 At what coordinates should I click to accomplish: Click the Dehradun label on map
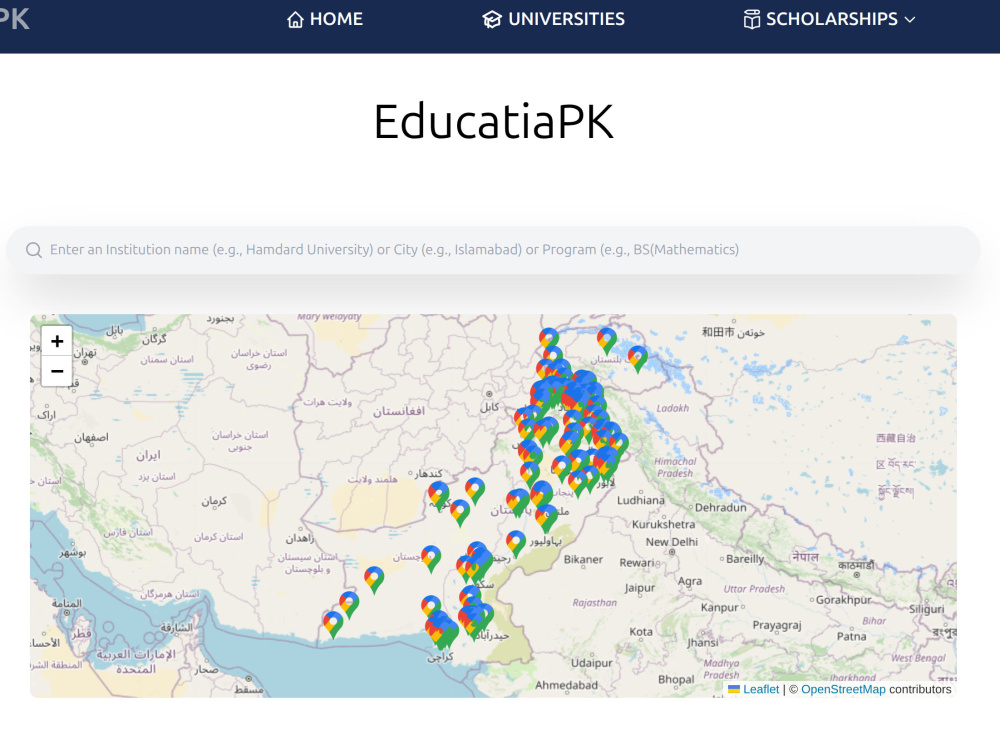pyautogui.click(x=720, y=508)
